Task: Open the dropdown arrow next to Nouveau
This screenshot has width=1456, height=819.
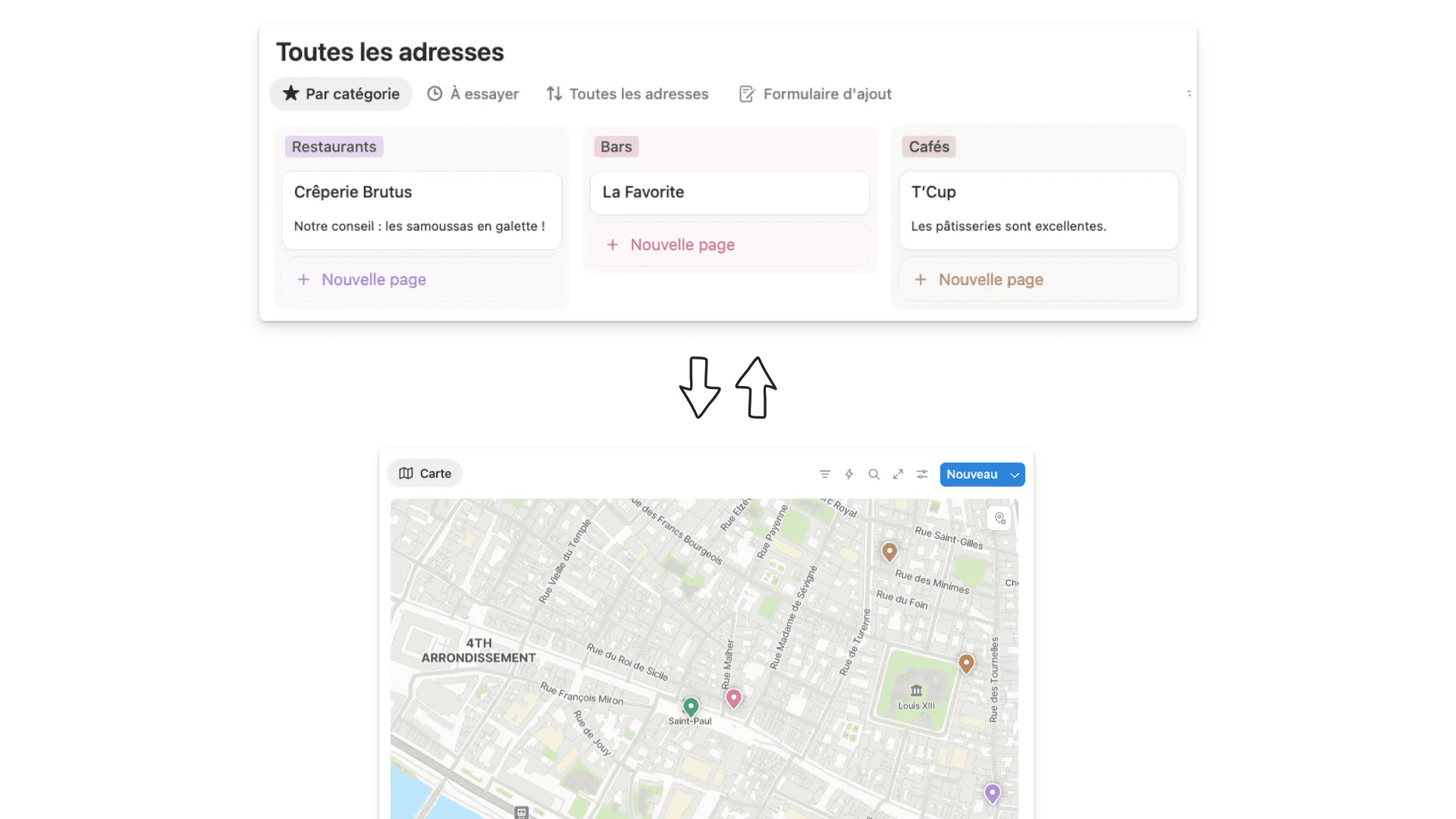Action: pos(1015,475)
